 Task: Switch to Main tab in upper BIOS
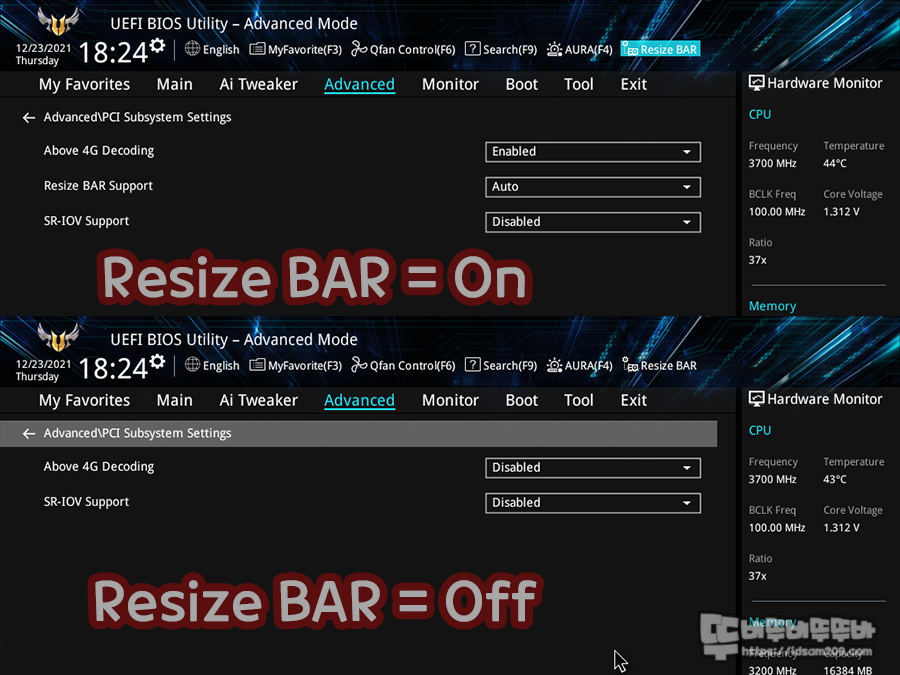(x=174, y=84)
